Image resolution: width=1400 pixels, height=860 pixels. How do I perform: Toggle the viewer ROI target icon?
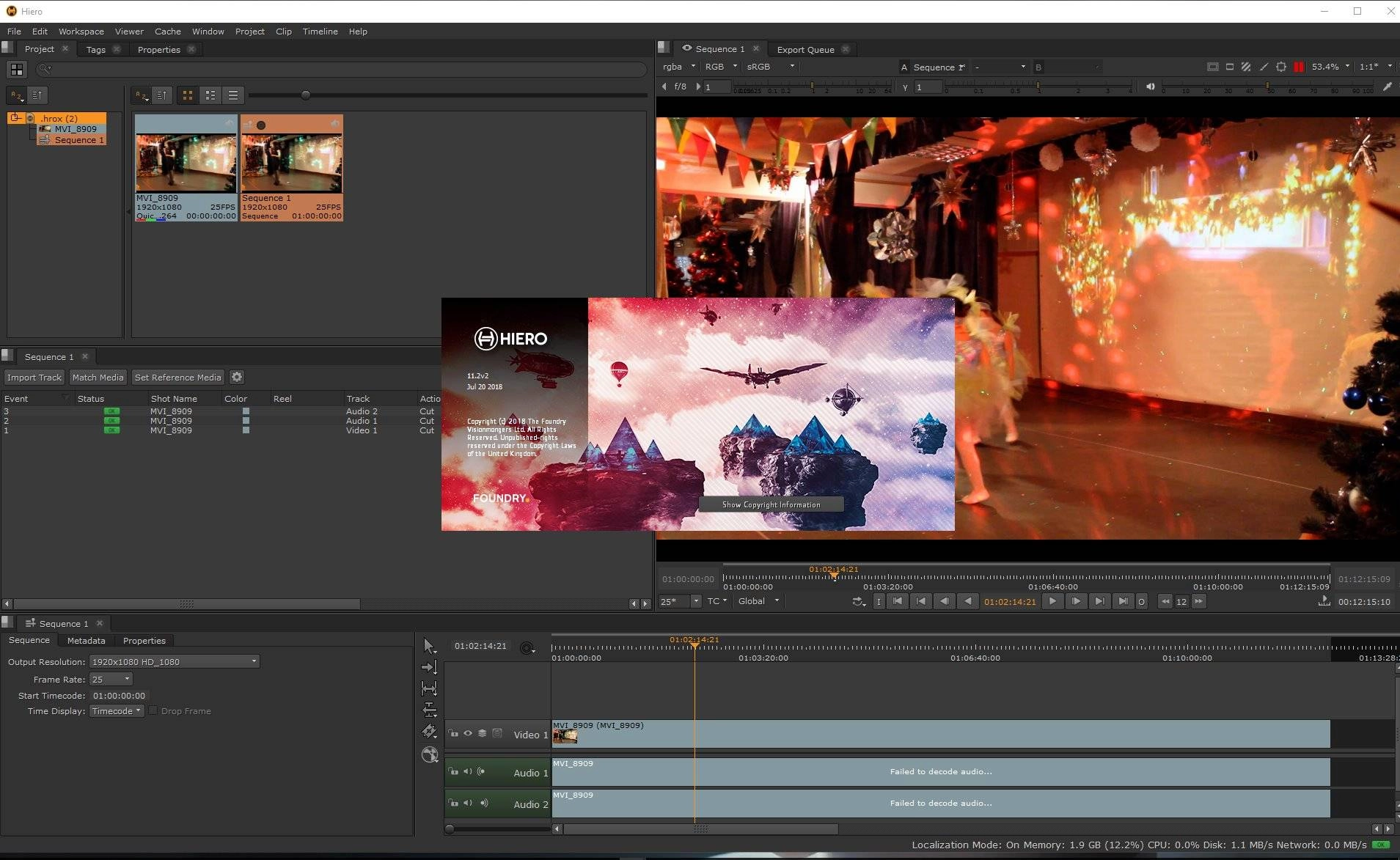(x=1281, y=67)
